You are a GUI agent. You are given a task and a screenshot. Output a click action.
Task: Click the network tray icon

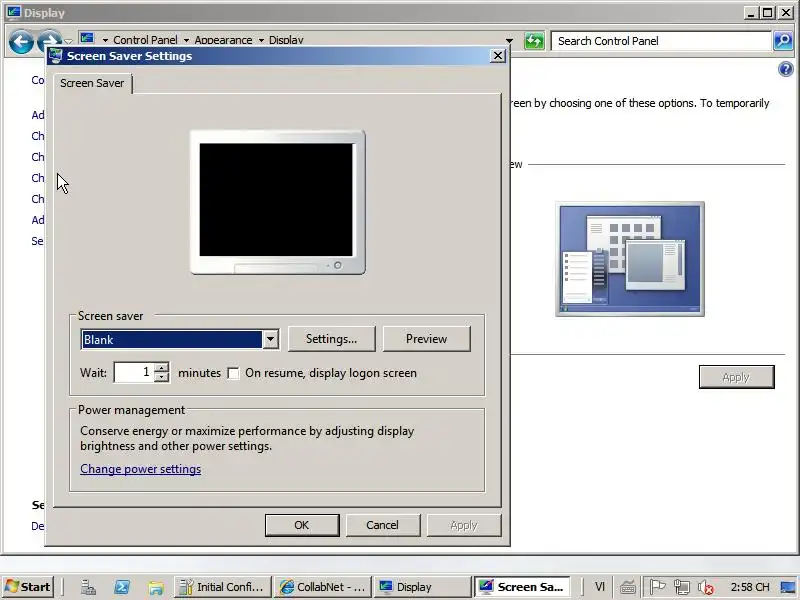click(x=681, y=587)
